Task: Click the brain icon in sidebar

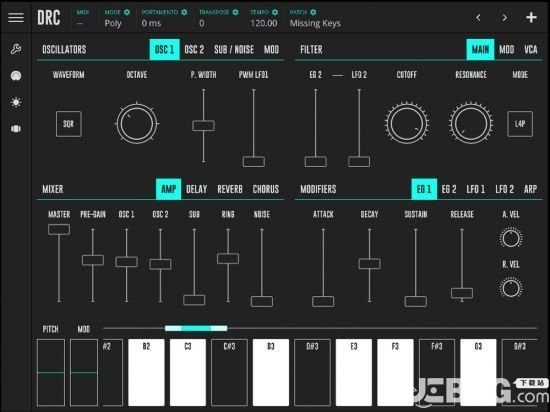Action: tap(16, 75)
